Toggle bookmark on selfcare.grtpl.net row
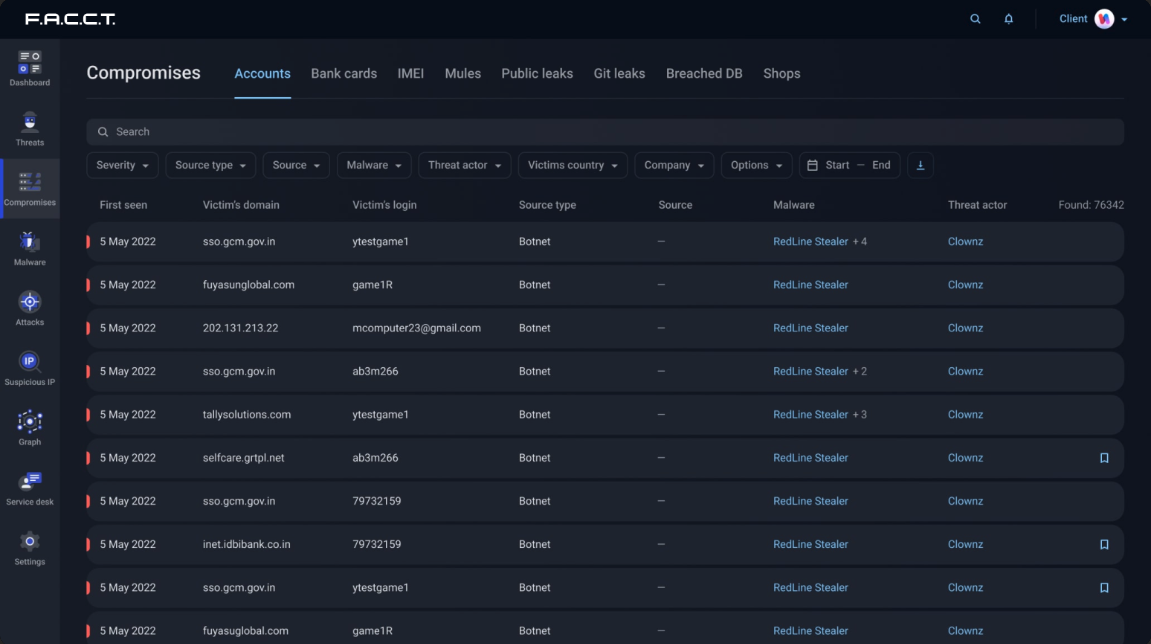This screenshot has height=644, width=1151. [x=1104, y=458]
